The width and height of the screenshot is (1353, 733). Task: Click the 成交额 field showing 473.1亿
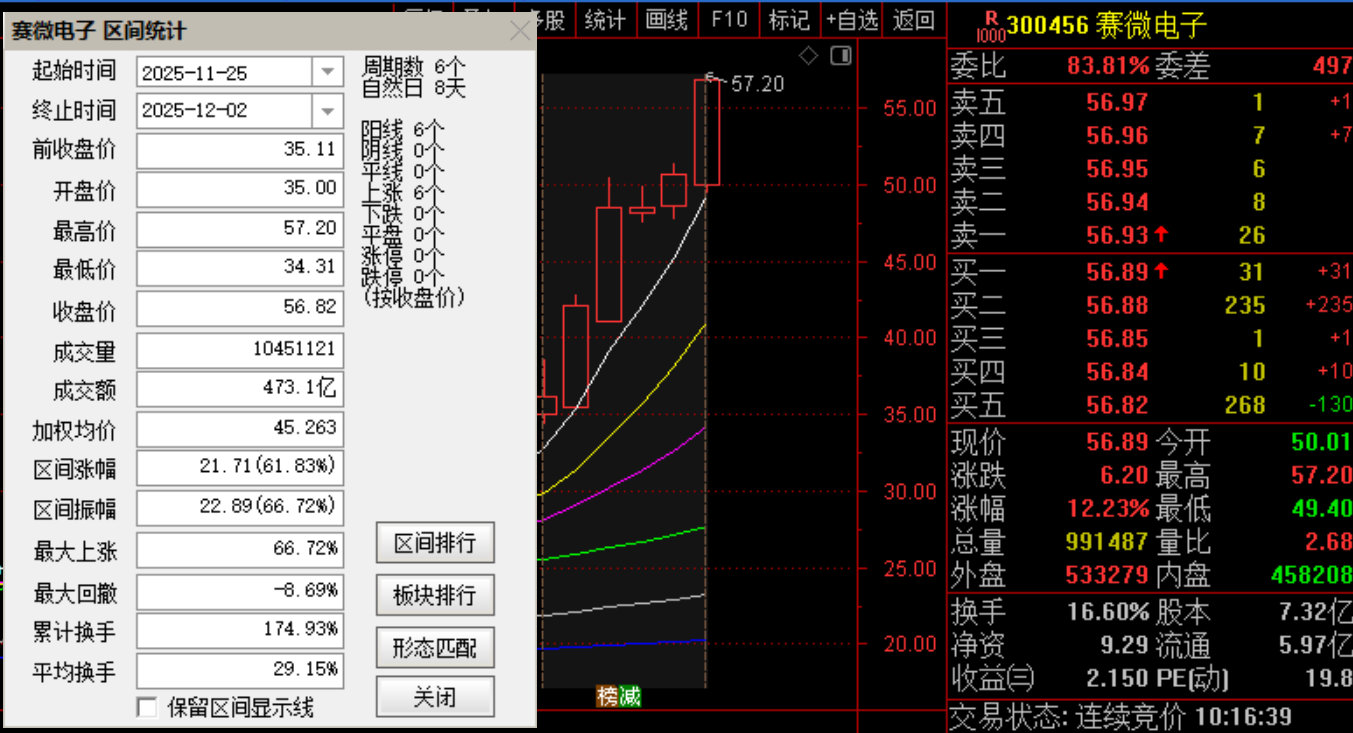pyautogui.click(x=240, y=389)
